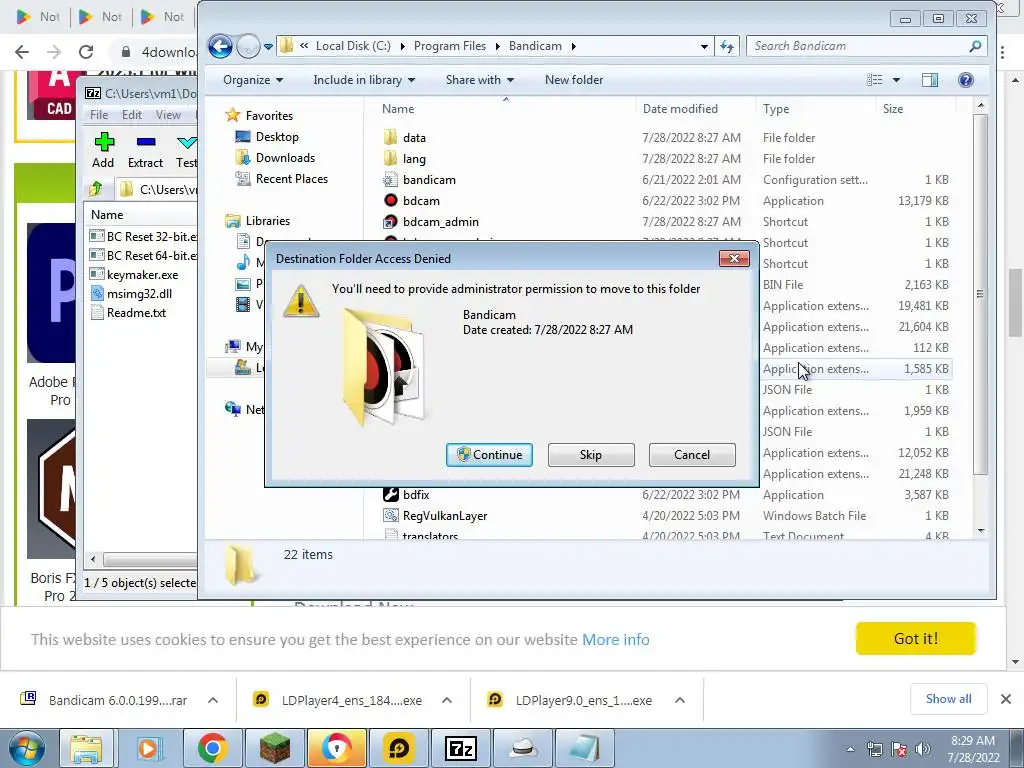Open the Share with dropdown
The width and height of the screenshot is (1024, 768).
click(479, 80)
